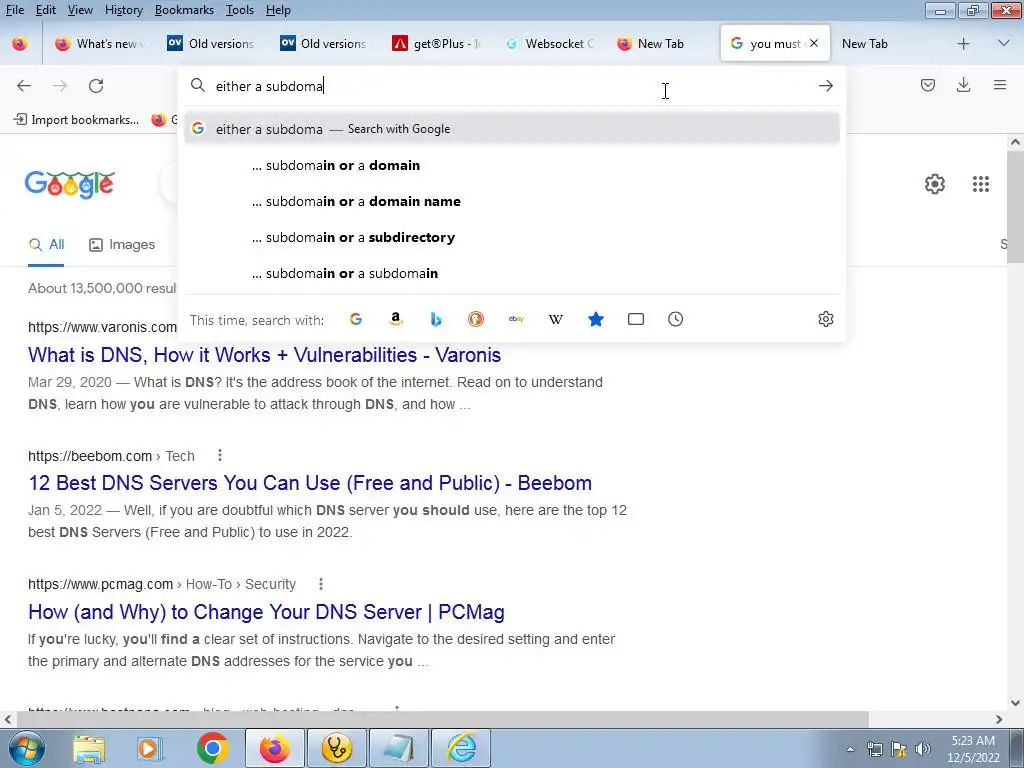Click Import bookmarks toolbar item

point(76,120)
